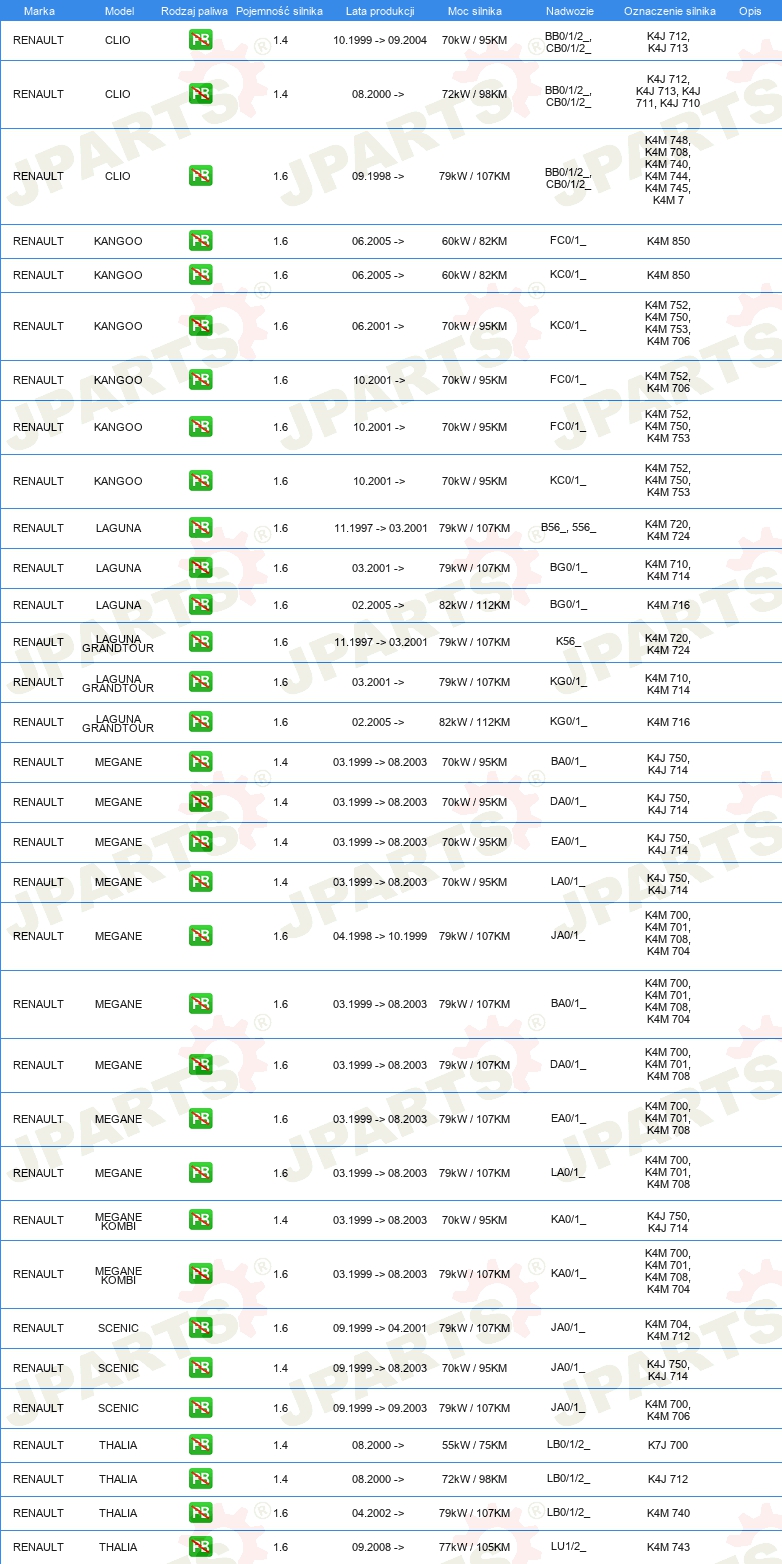Click fuel icon in Kangoo 06.2001 row
Image resolution: width=782 pixels, height=1564 pixels.
(x=200, y=326)
